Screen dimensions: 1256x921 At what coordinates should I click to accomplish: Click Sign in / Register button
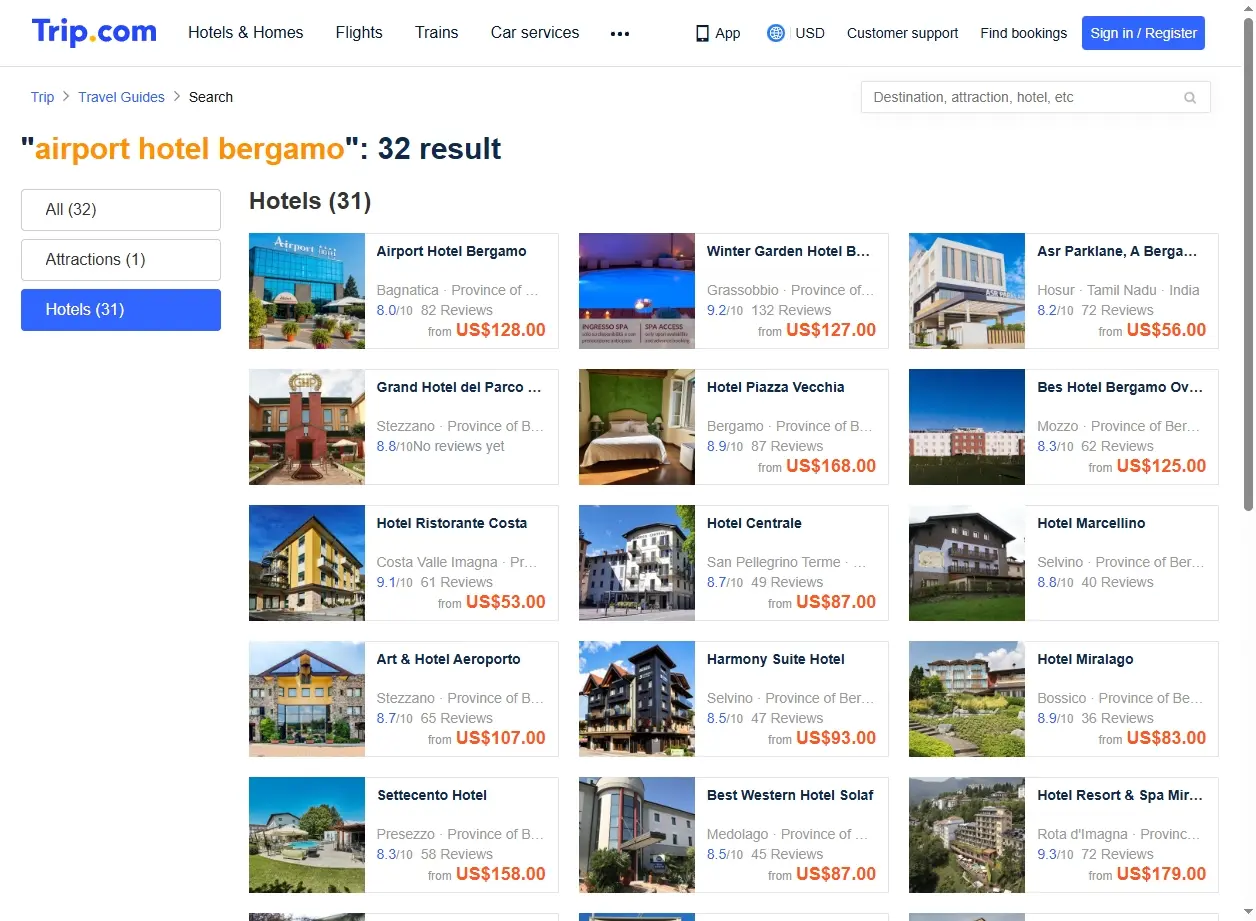click(x=1144, y=33)
